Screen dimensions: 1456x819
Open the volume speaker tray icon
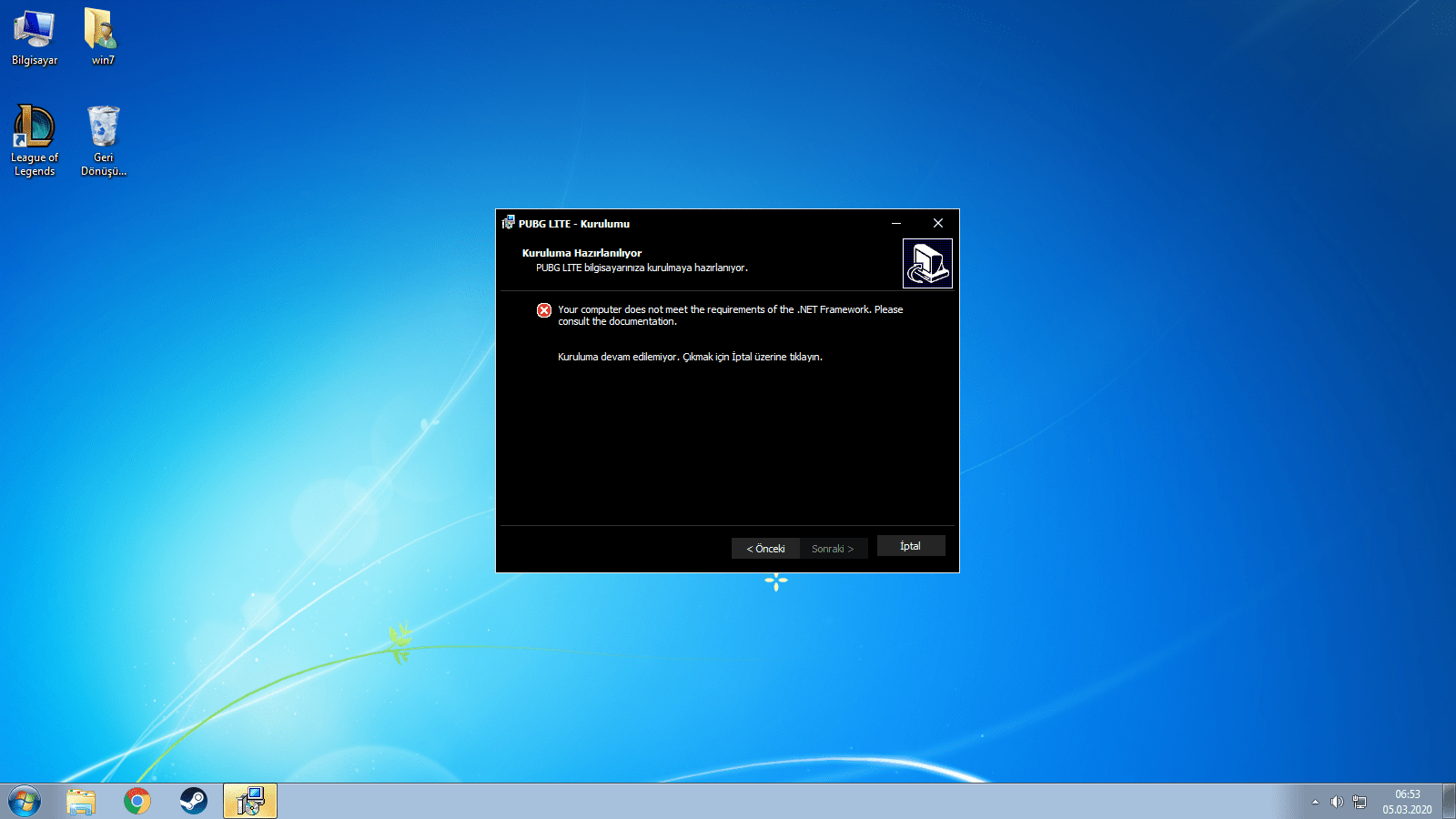[1337, 802]
